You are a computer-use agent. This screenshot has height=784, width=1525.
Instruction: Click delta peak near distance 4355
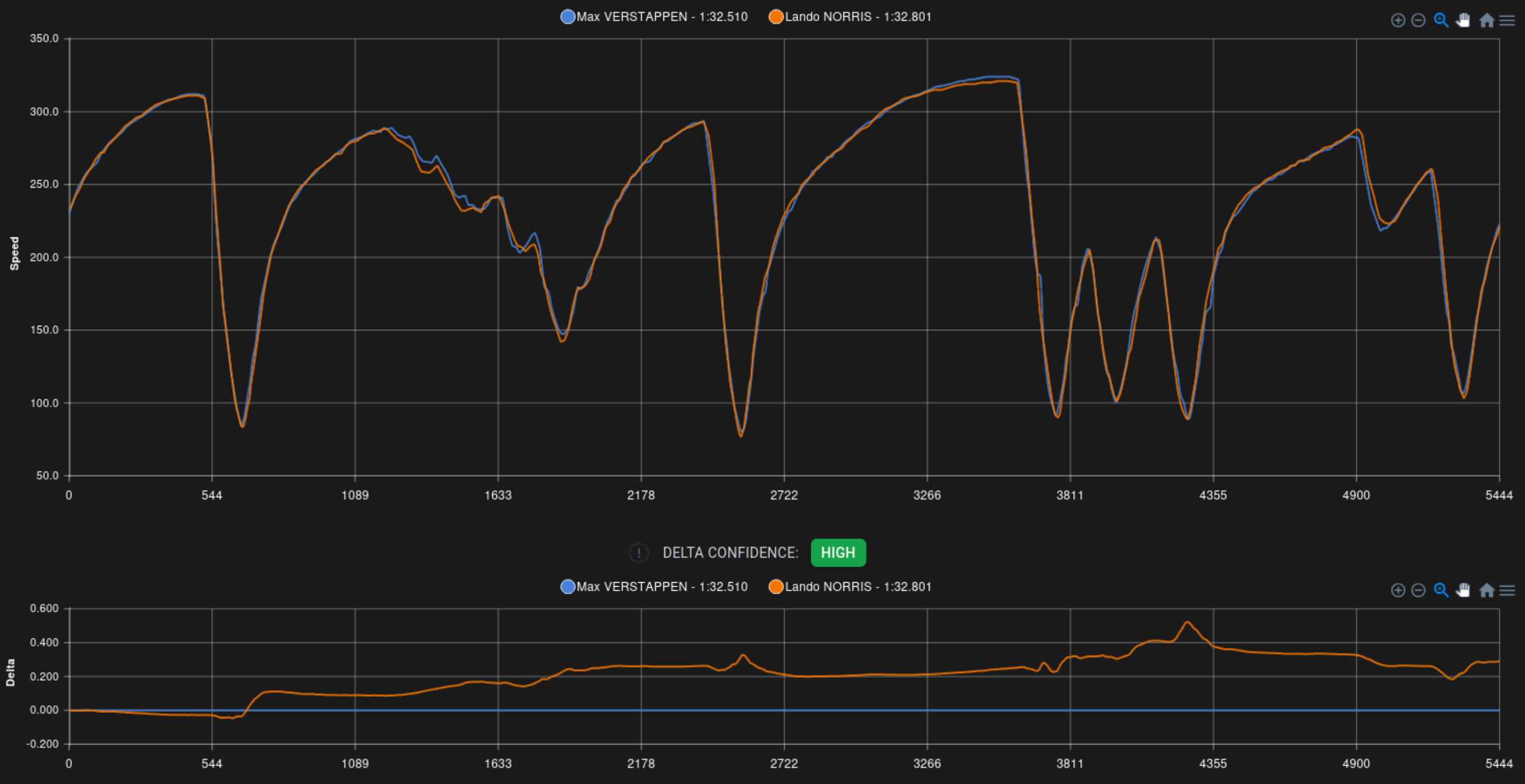pyautogui.click(x=1187, y=622)
